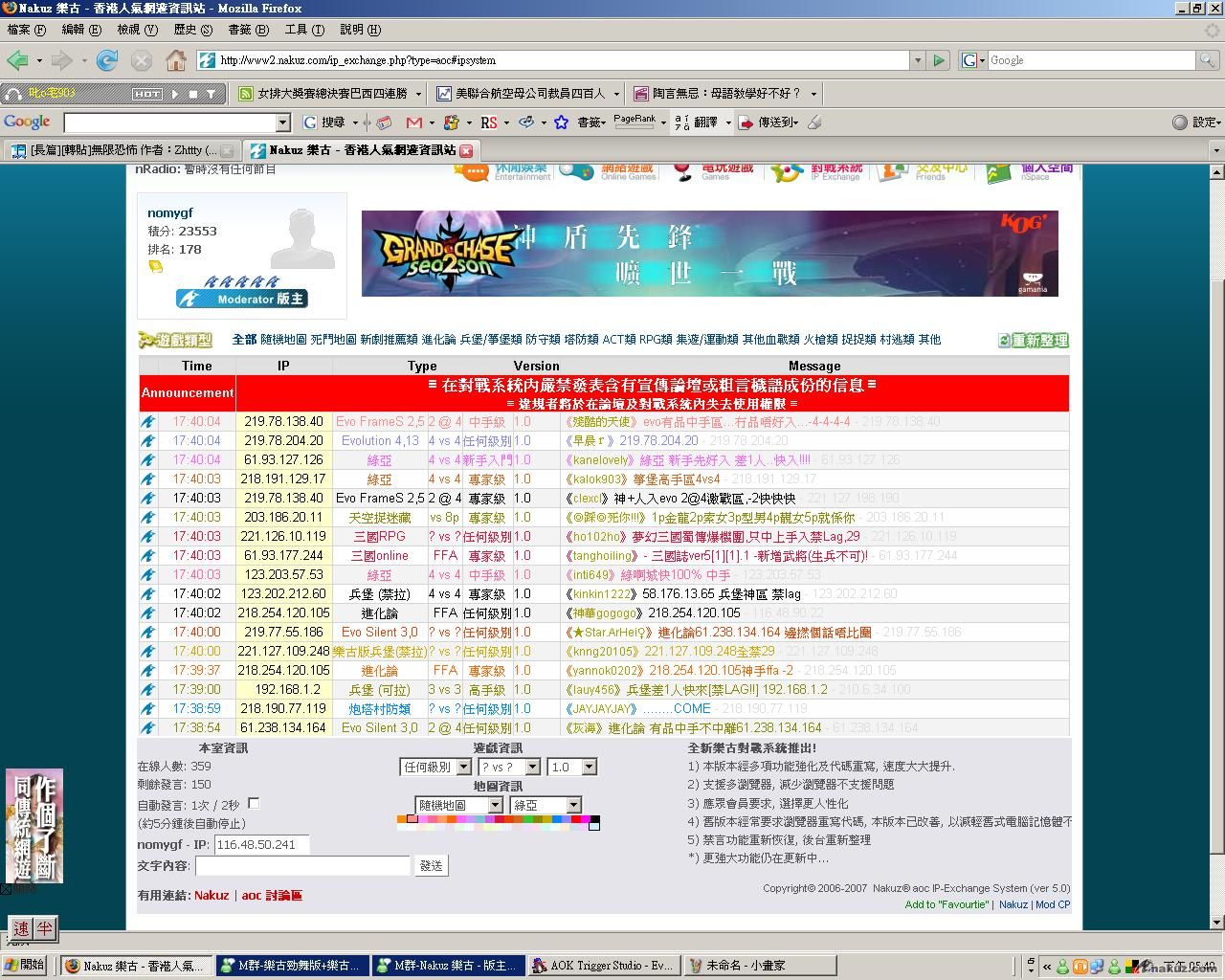The width and height of the screenshot is (1225, 980).
Task: Click the green Go arrow beside URL
Action: pos(939,60)
